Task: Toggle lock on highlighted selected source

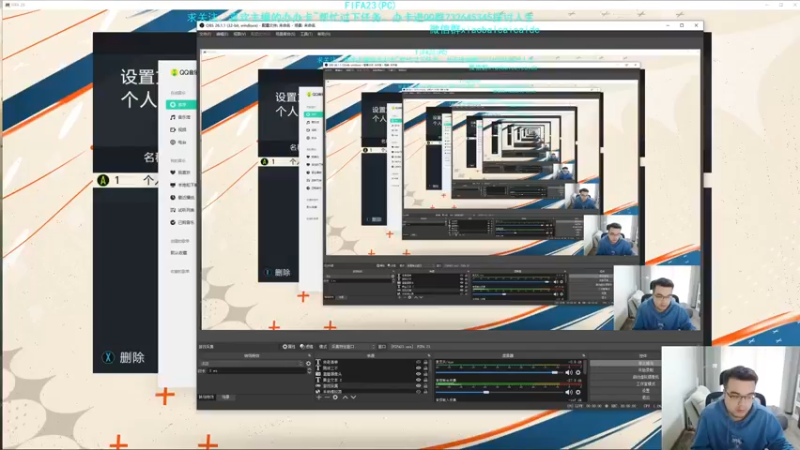Action: coord(426,386)
